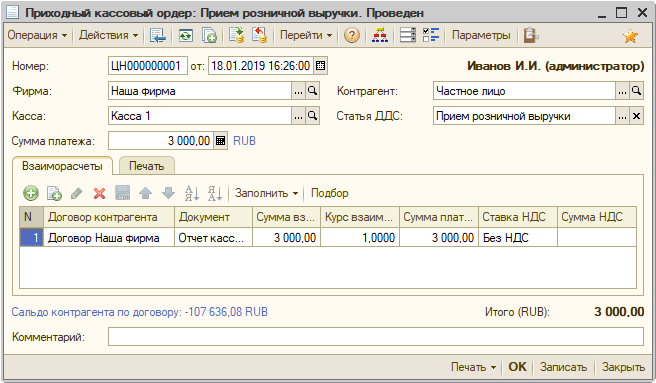Expand the Действия menu
The height and width of the screenshot is (383, 656).
coord(108,35)
